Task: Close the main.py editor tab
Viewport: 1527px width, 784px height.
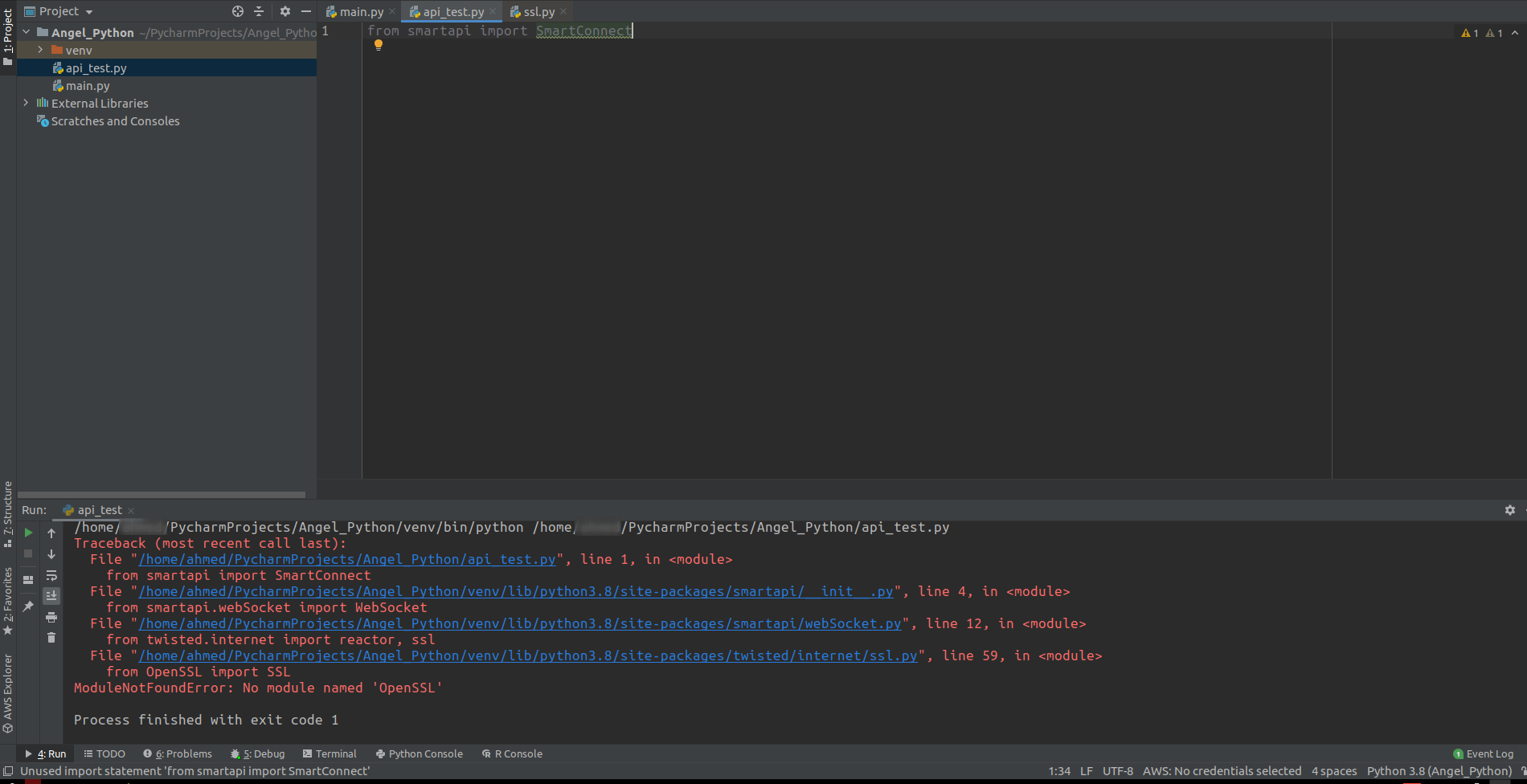Action: (392, 12)
